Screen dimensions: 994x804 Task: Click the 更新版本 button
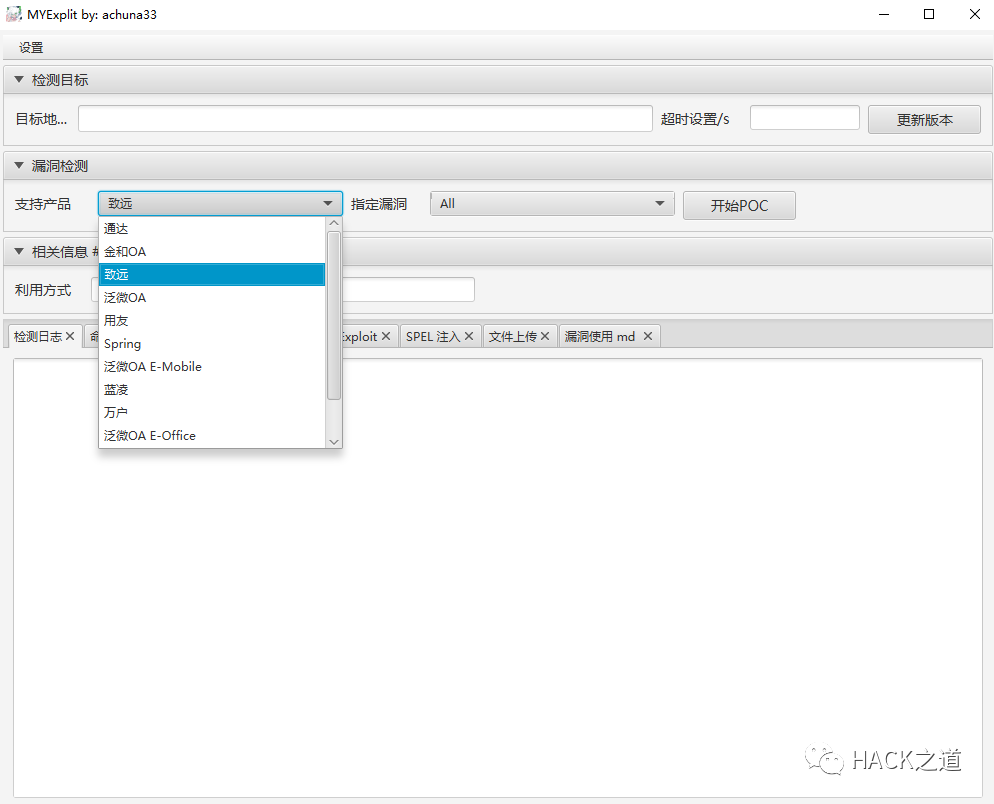924,120
